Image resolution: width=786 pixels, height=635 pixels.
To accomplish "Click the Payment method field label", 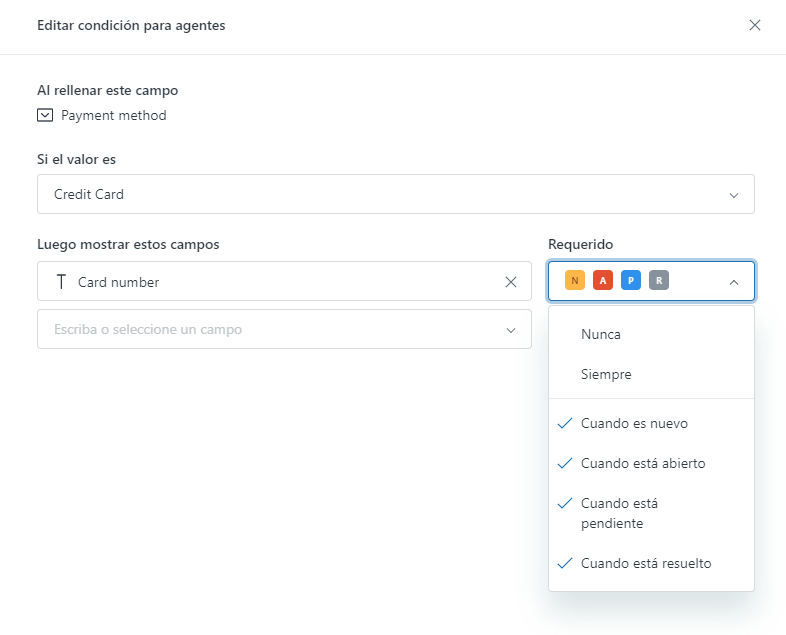I will tap(114, 115).
